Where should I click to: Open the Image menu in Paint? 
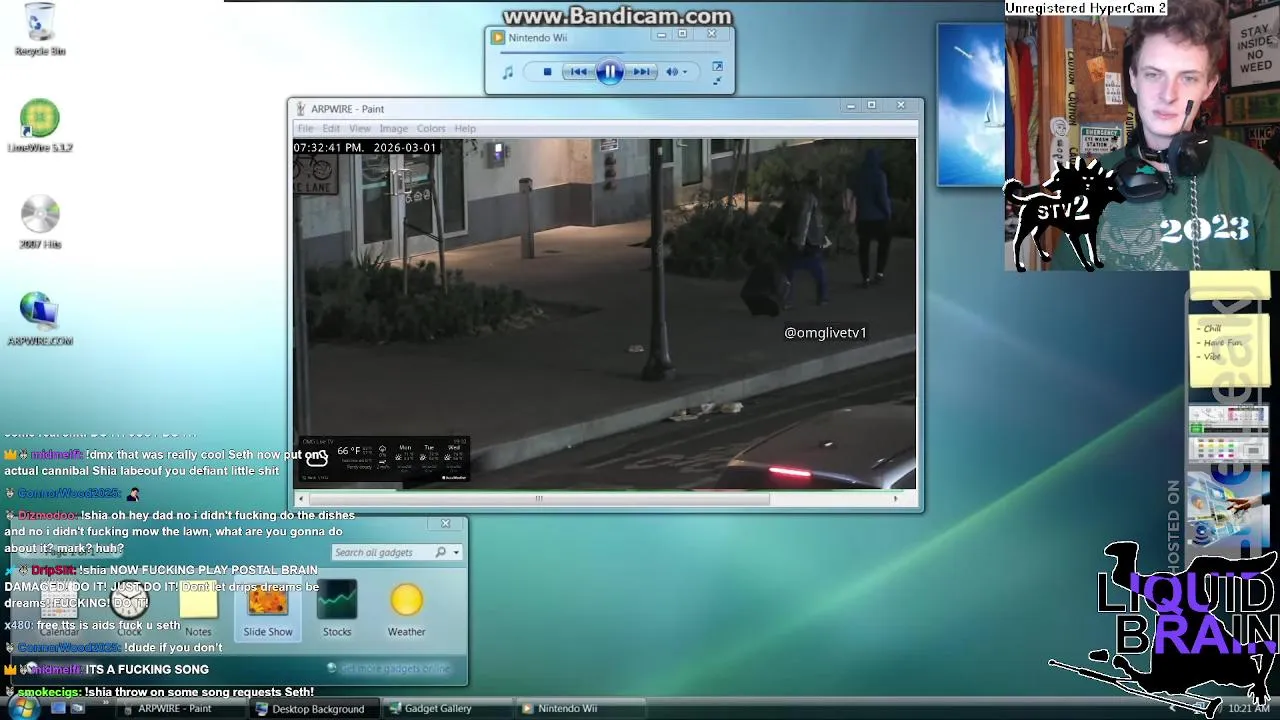393,128
